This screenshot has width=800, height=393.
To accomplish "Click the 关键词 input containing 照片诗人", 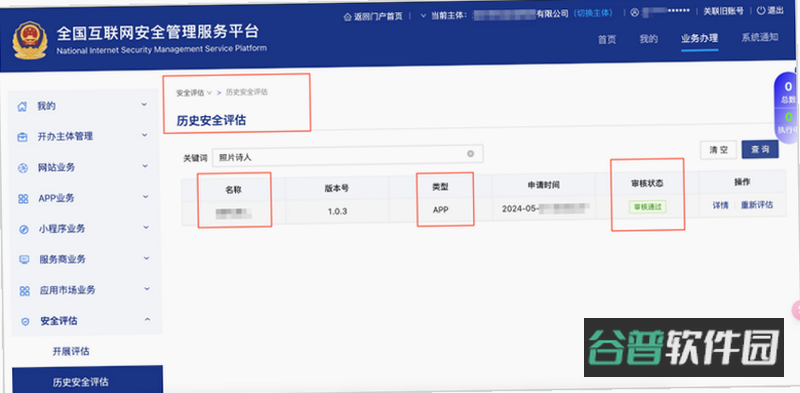I will click(347, 155).
